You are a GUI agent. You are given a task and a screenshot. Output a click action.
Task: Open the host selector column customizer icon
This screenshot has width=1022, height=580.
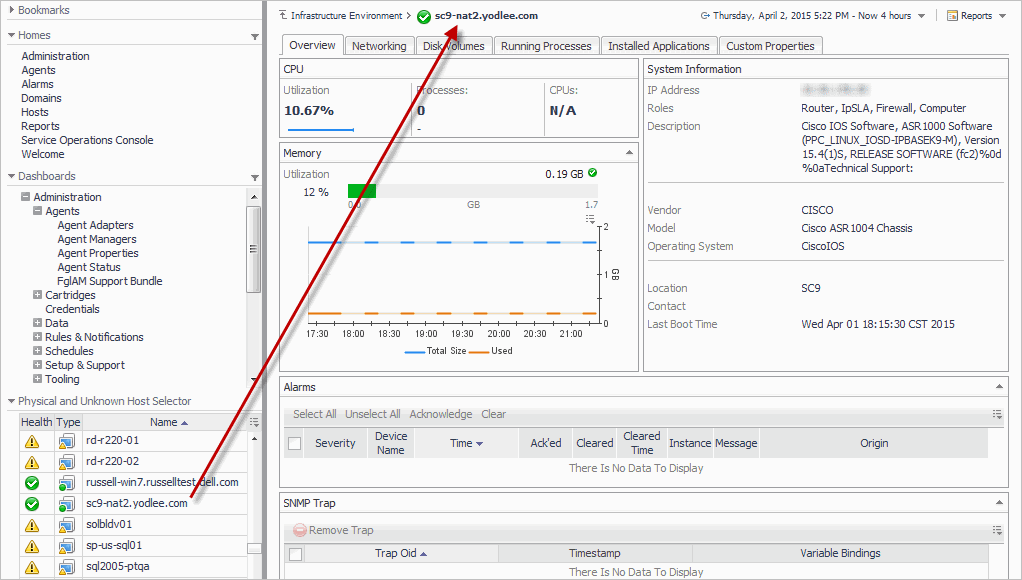tap(255, 422)
